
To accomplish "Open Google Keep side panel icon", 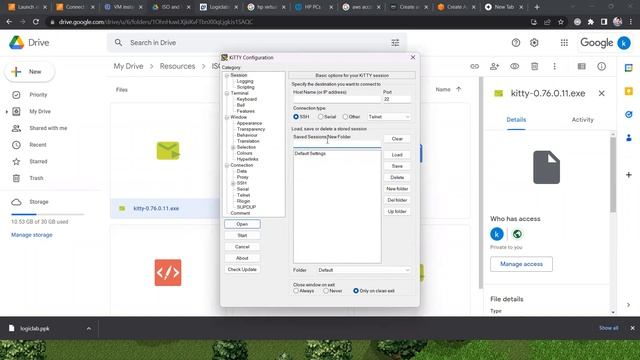I will (629, 91).
